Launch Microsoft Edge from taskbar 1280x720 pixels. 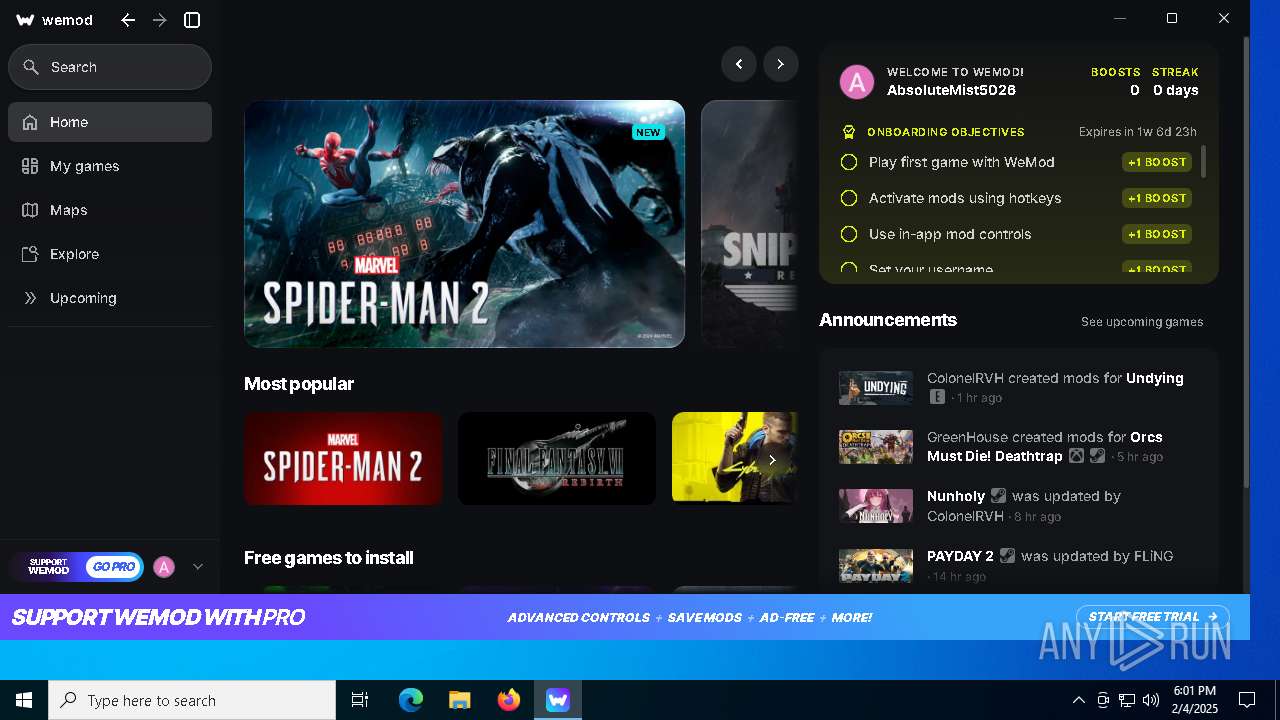coord(411,700)
